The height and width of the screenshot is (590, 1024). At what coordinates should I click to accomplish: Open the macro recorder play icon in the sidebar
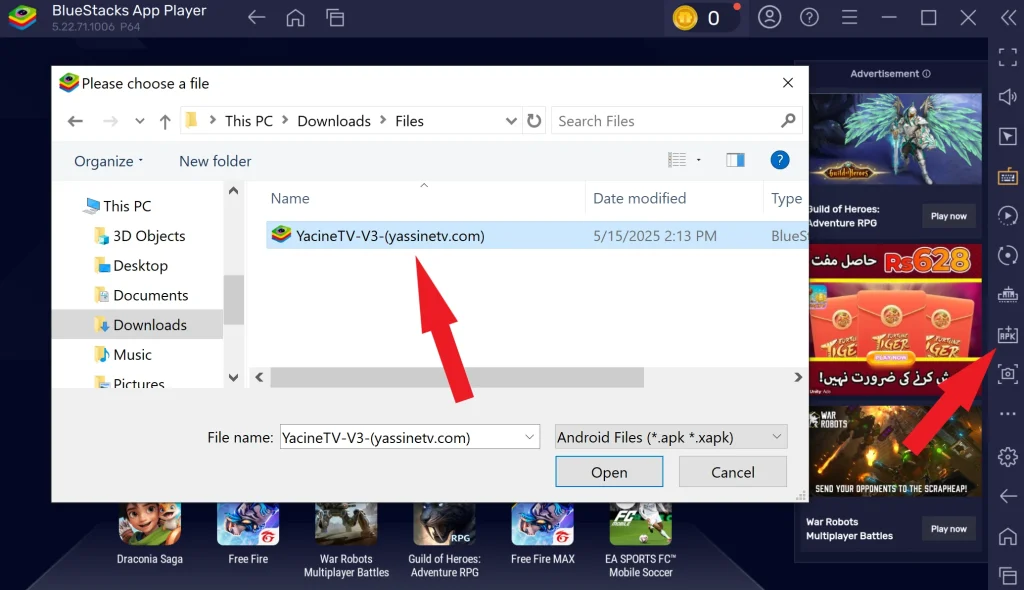(1008, 216)
